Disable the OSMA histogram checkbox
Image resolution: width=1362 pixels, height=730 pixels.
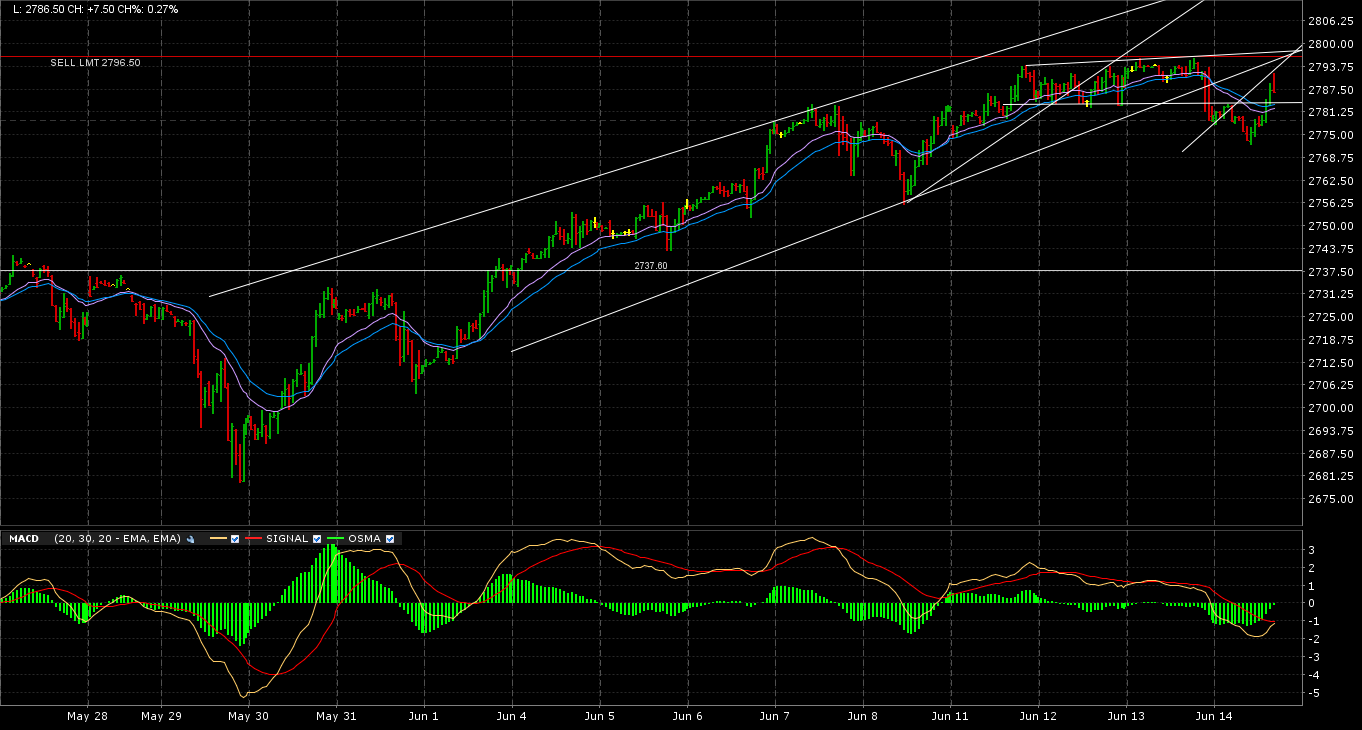click(x=390, y=539)
